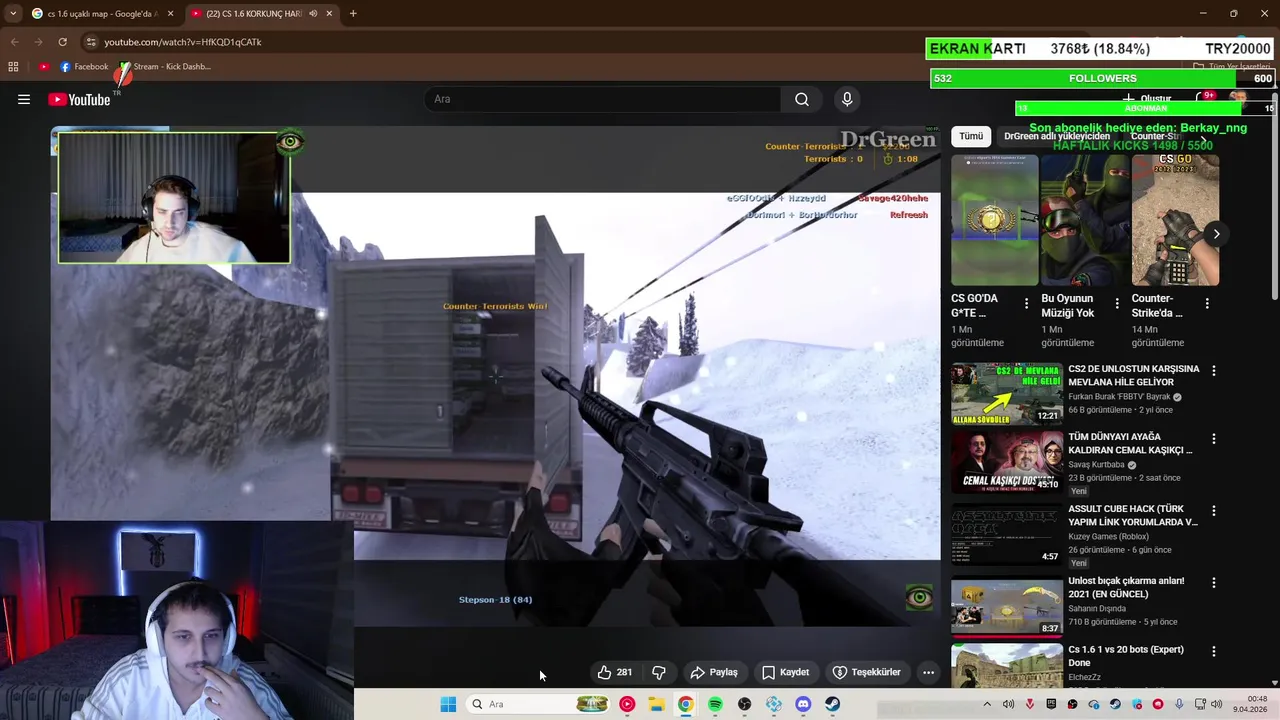Switch to Chrome on the taskbar
Viewport: 1280px width, 720px height.
pyautogui.click(x=685, y=704)
